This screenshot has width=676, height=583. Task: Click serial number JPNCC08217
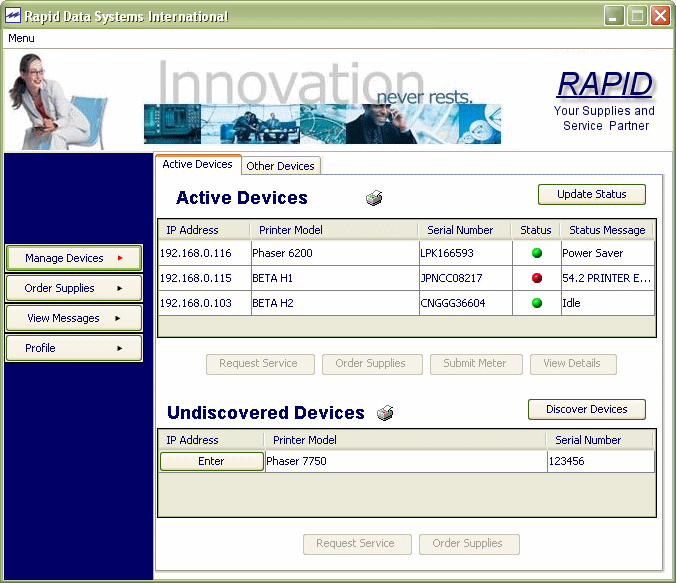(466, 278)
